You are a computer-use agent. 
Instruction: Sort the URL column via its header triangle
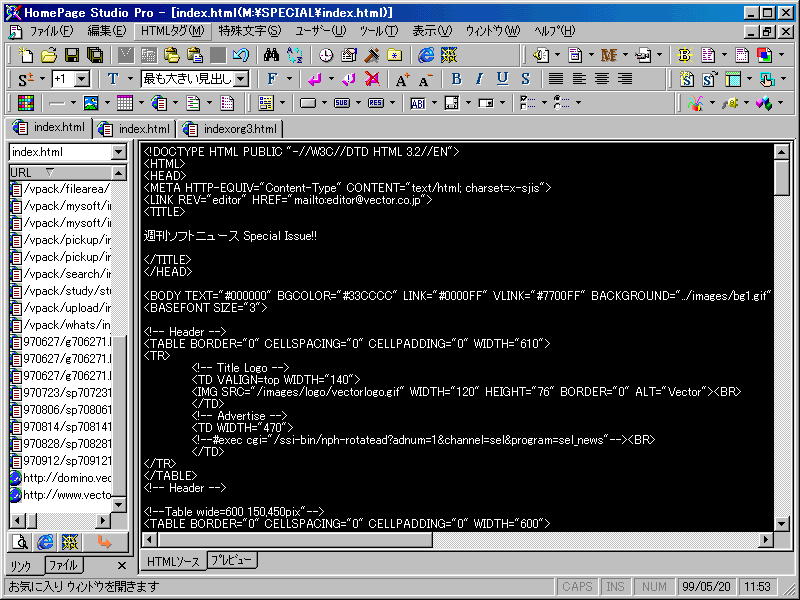coord(49,172)
